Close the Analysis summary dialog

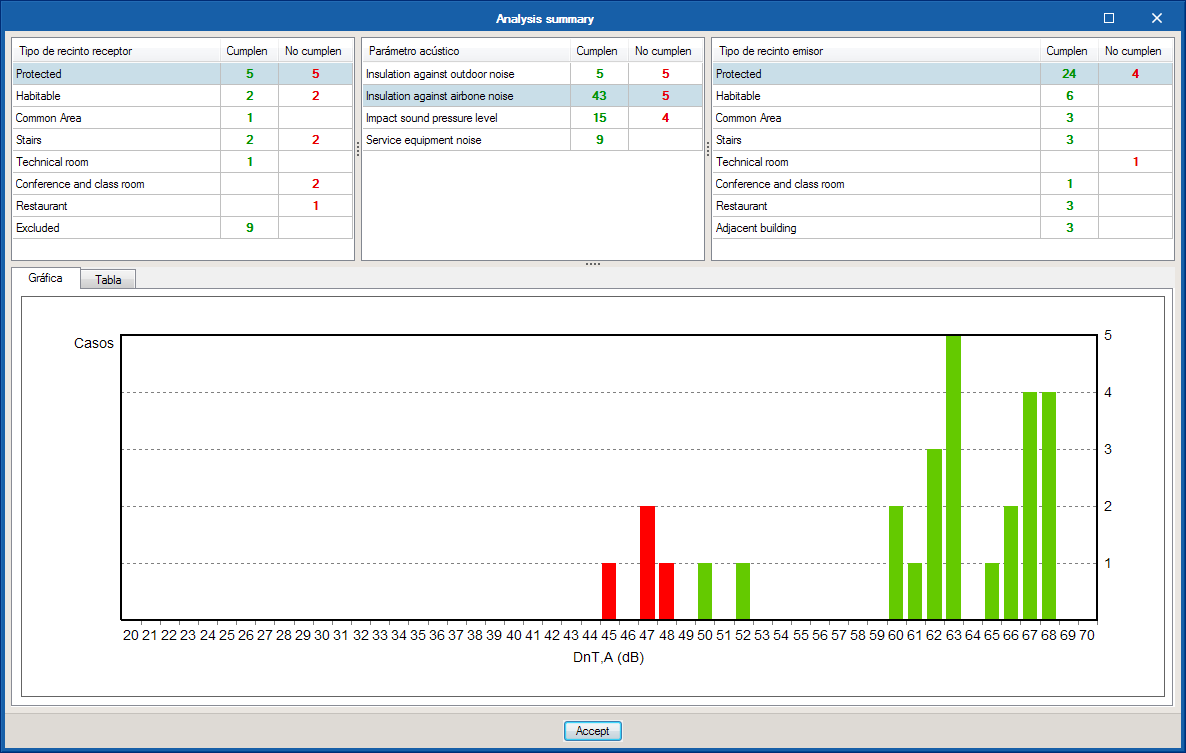click(x=1157, y=18)
